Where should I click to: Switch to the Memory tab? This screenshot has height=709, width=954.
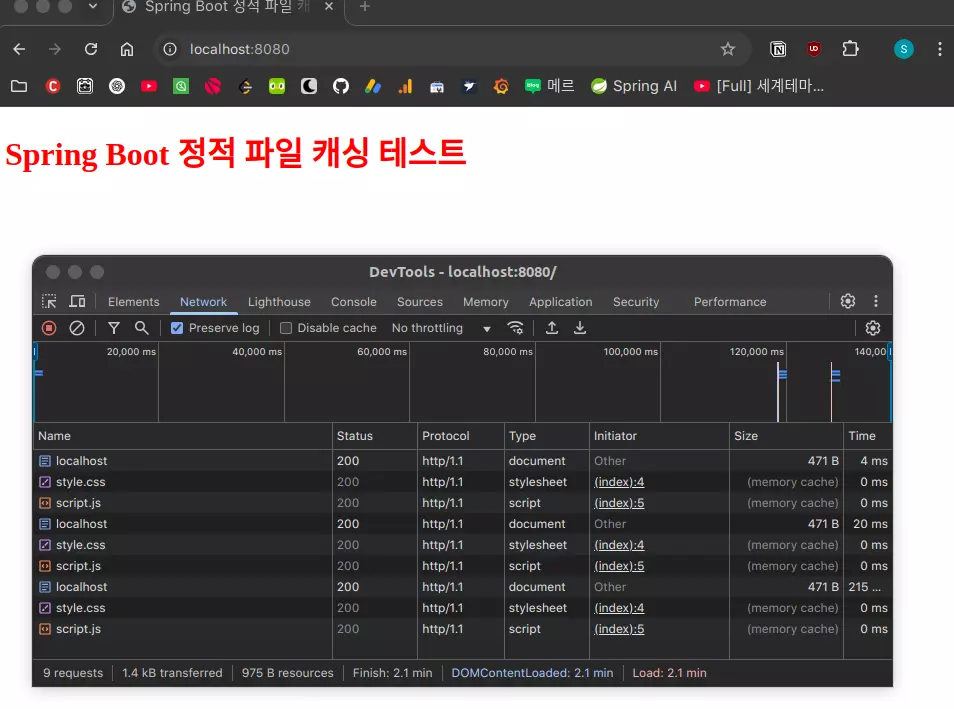(x=486, y=302)
